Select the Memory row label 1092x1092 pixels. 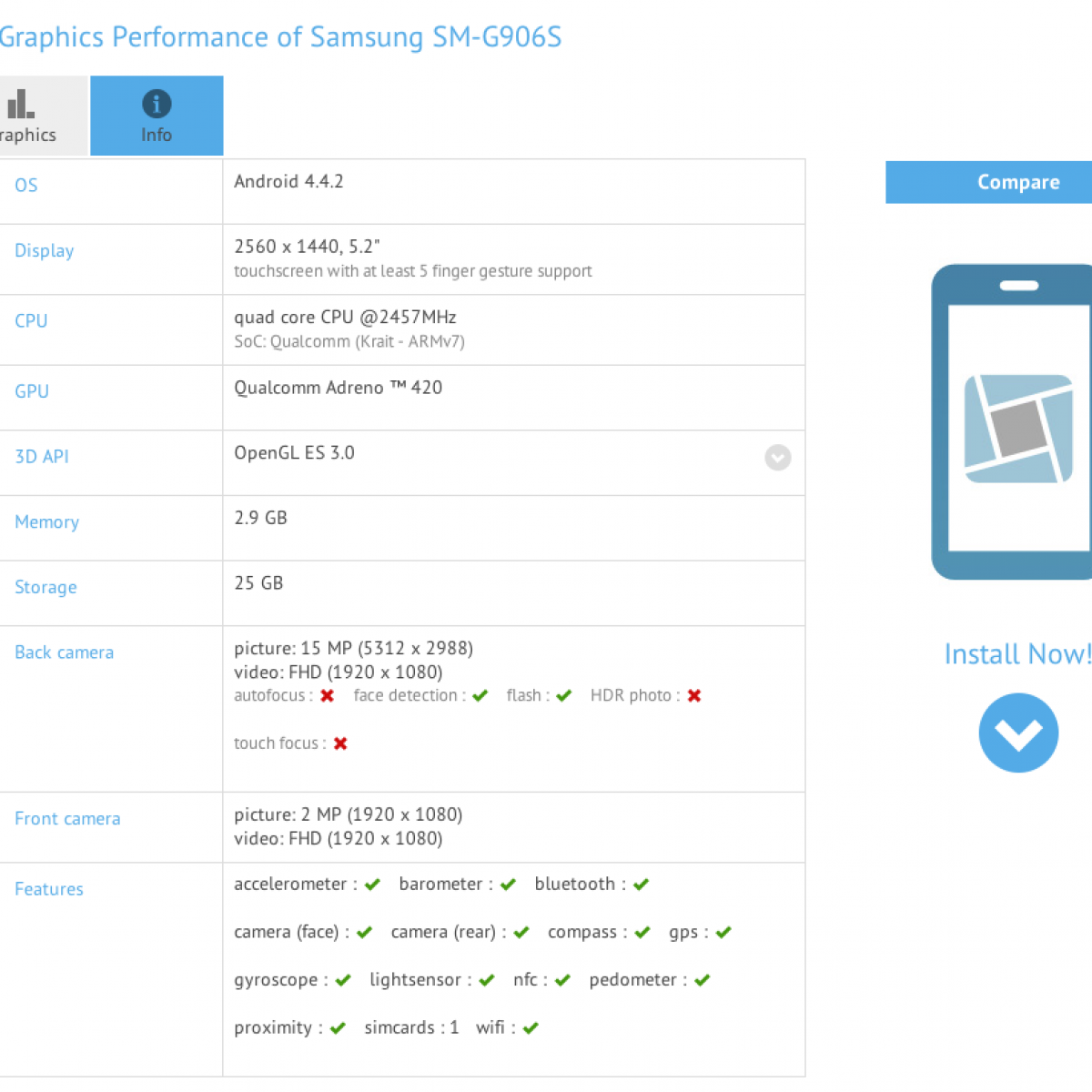pos(46,522)
